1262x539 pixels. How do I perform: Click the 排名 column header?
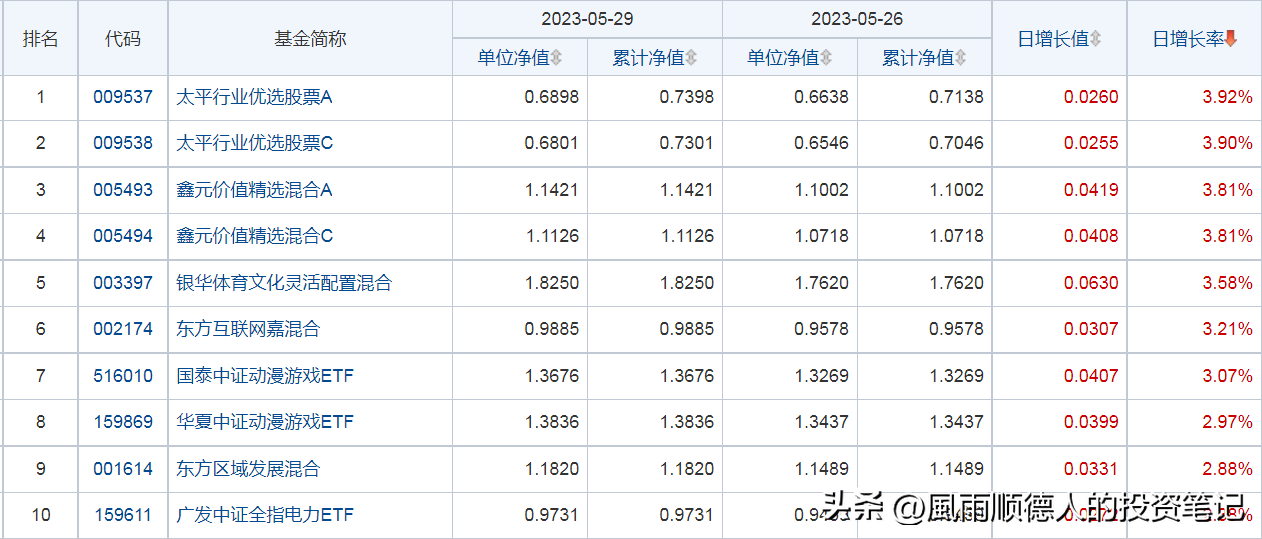(41, 39)
